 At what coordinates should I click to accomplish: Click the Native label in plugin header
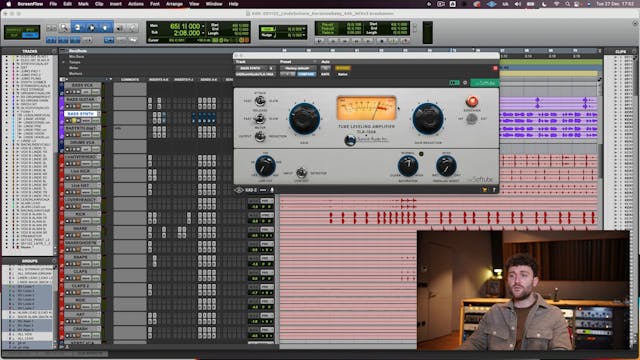click(343, 74)
